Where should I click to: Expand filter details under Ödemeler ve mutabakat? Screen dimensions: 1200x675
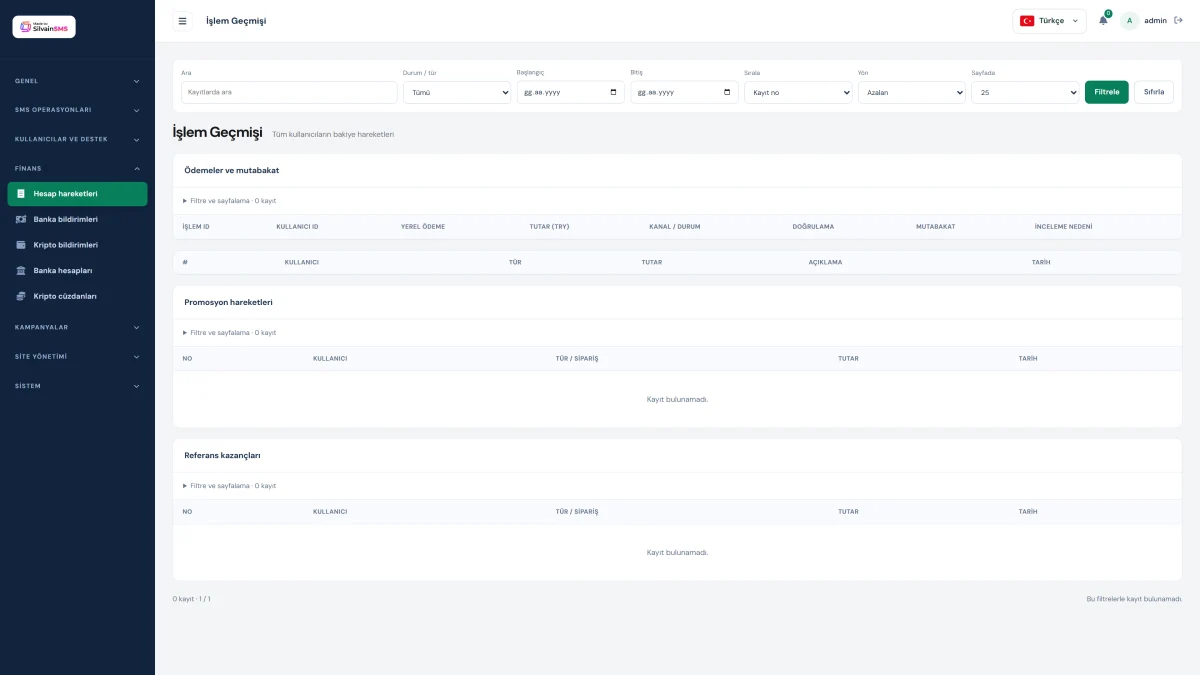click(x=229, y=201)
